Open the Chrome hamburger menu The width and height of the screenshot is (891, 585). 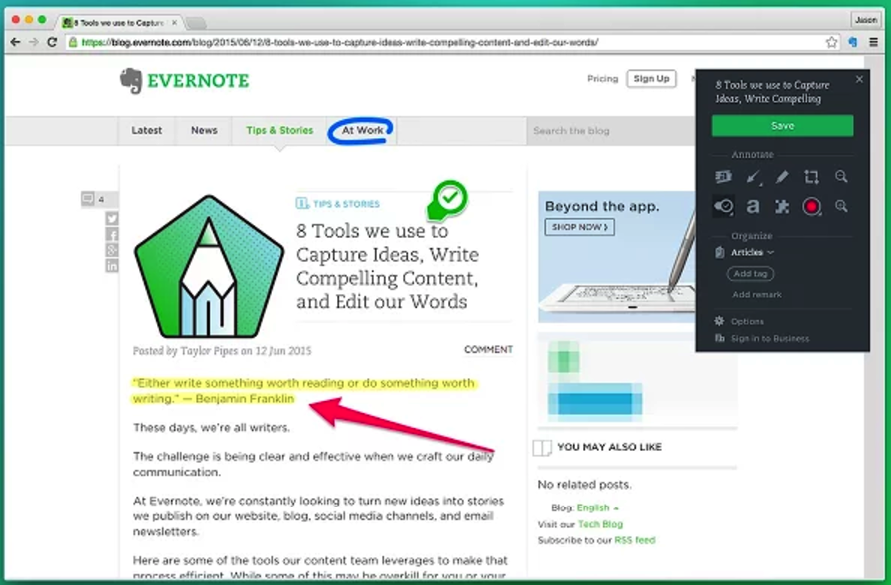click(873, 42)
